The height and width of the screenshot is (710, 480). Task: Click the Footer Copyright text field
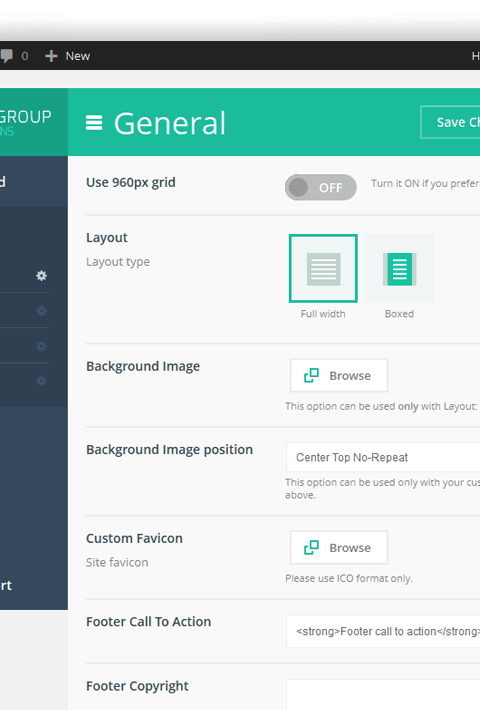pos(383,695)
